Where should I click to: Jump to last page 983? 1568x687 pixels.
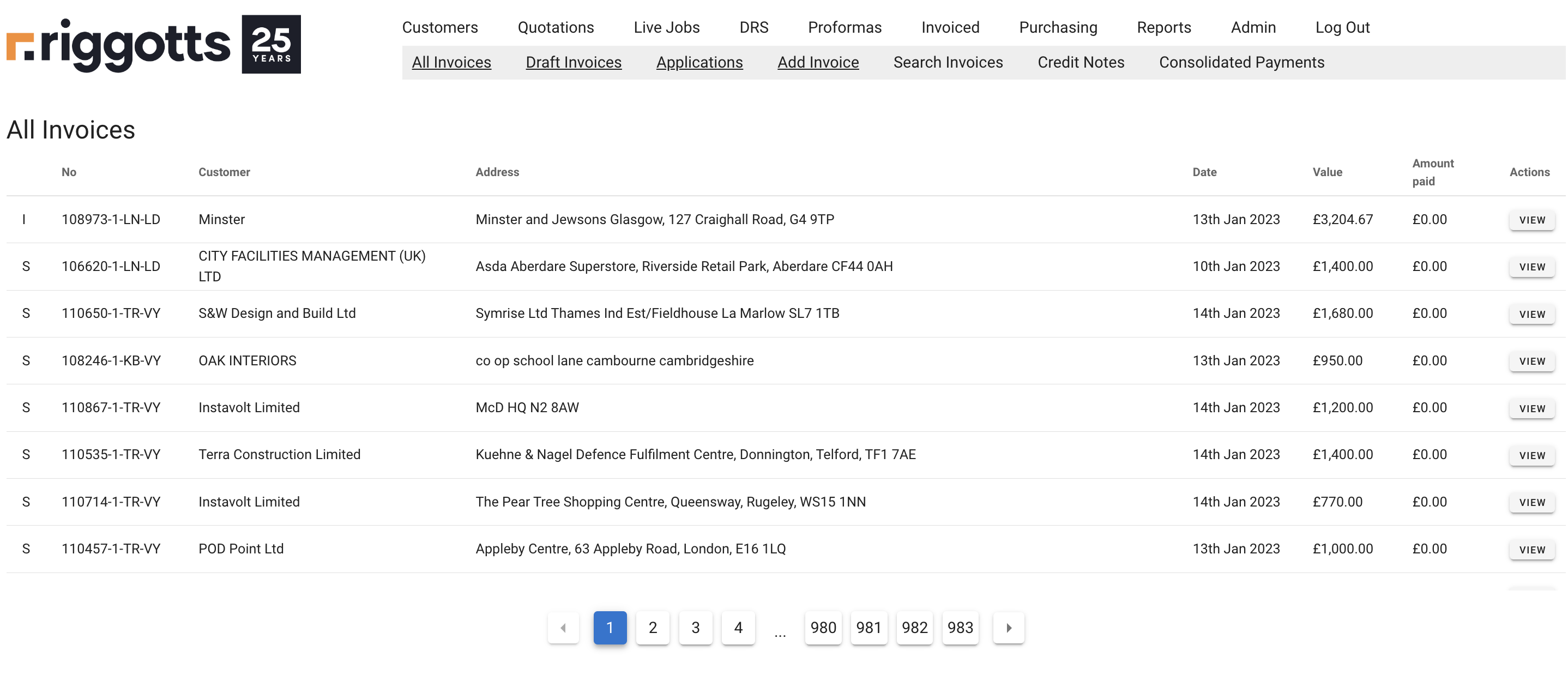tap(960, 628)
